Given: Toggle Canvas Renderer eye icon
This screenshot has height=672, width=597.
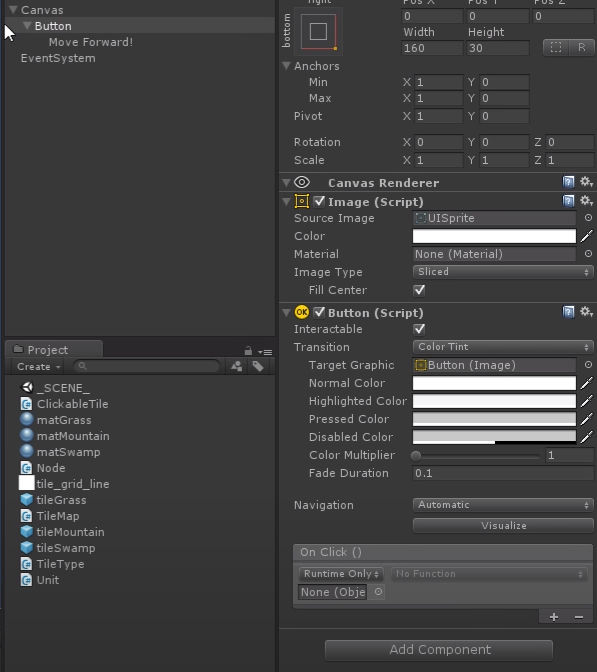Looking at the screenshot, I should pyautogui.click(x=302, y=182).
